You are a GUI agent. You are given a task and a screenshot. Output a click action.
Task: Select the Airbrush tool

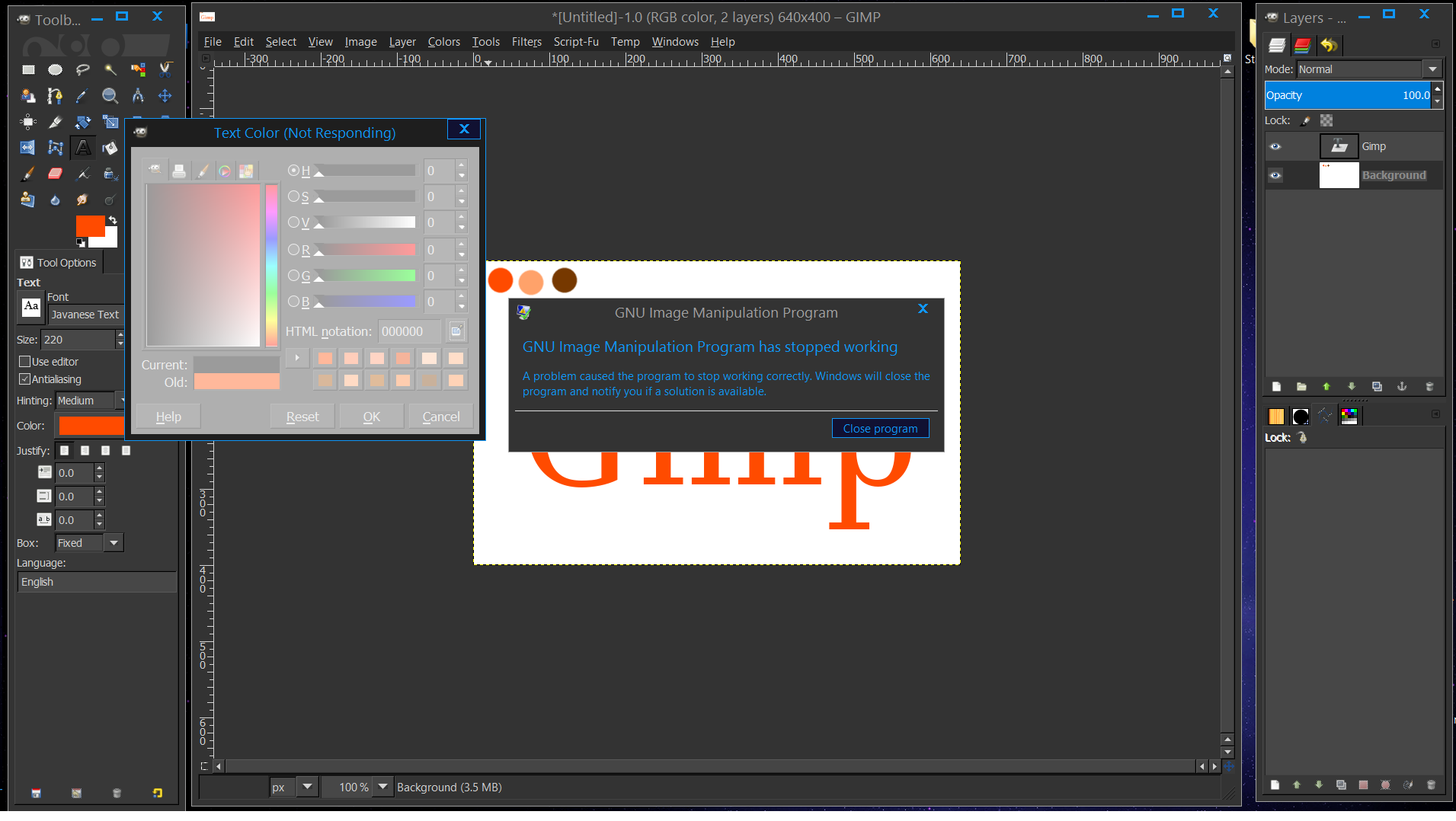[83, 174]
